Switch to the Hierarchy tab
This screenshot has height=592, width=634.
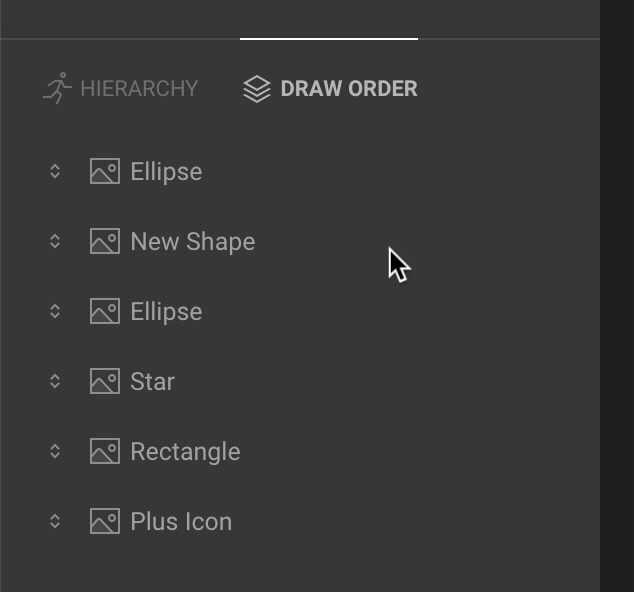(120, 89)
